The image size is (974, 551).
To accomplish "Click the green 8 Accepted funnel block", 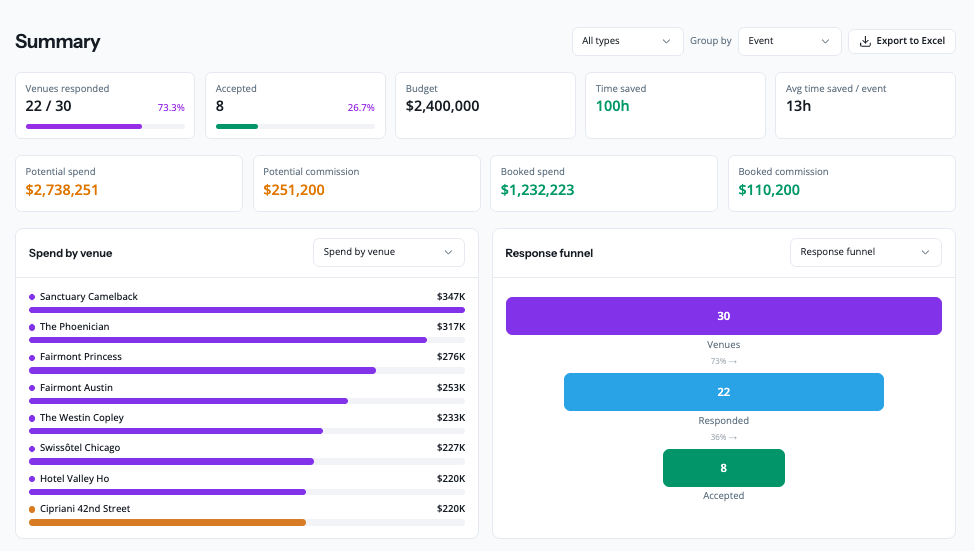I will coord(724,468).
